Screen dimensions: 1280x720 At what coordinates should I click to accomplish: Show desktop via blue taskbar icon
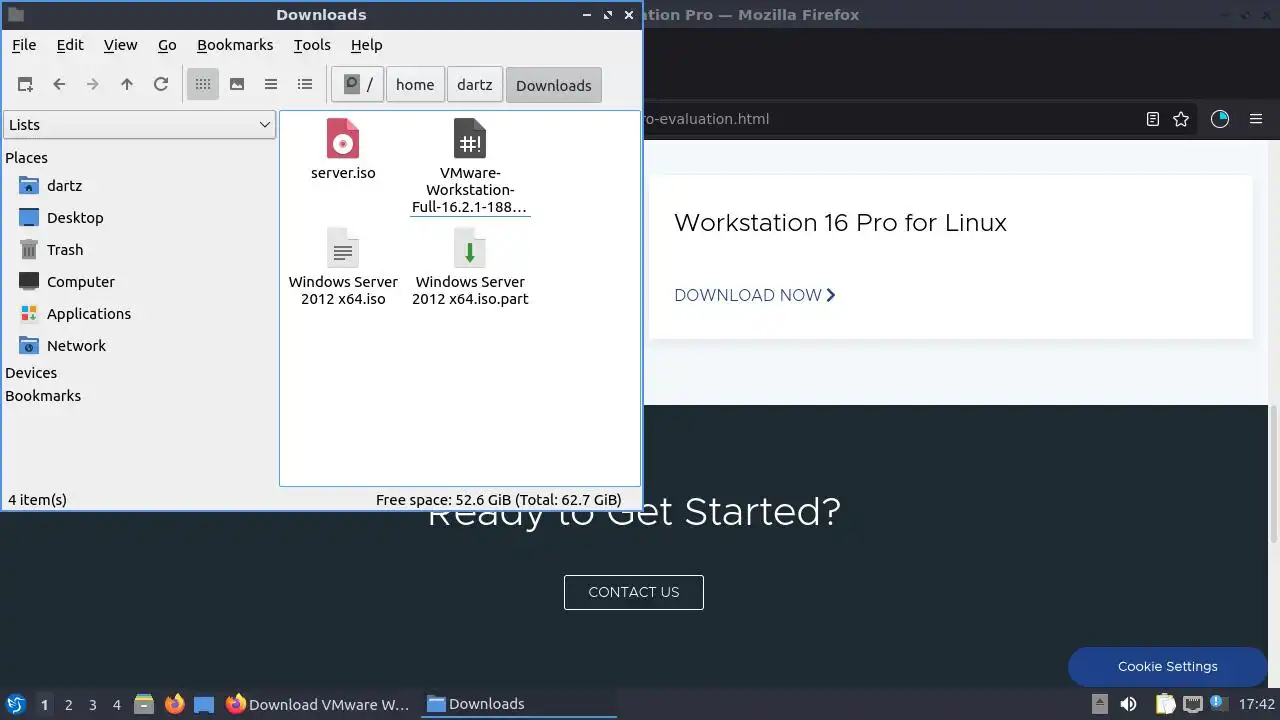[204, 704]
